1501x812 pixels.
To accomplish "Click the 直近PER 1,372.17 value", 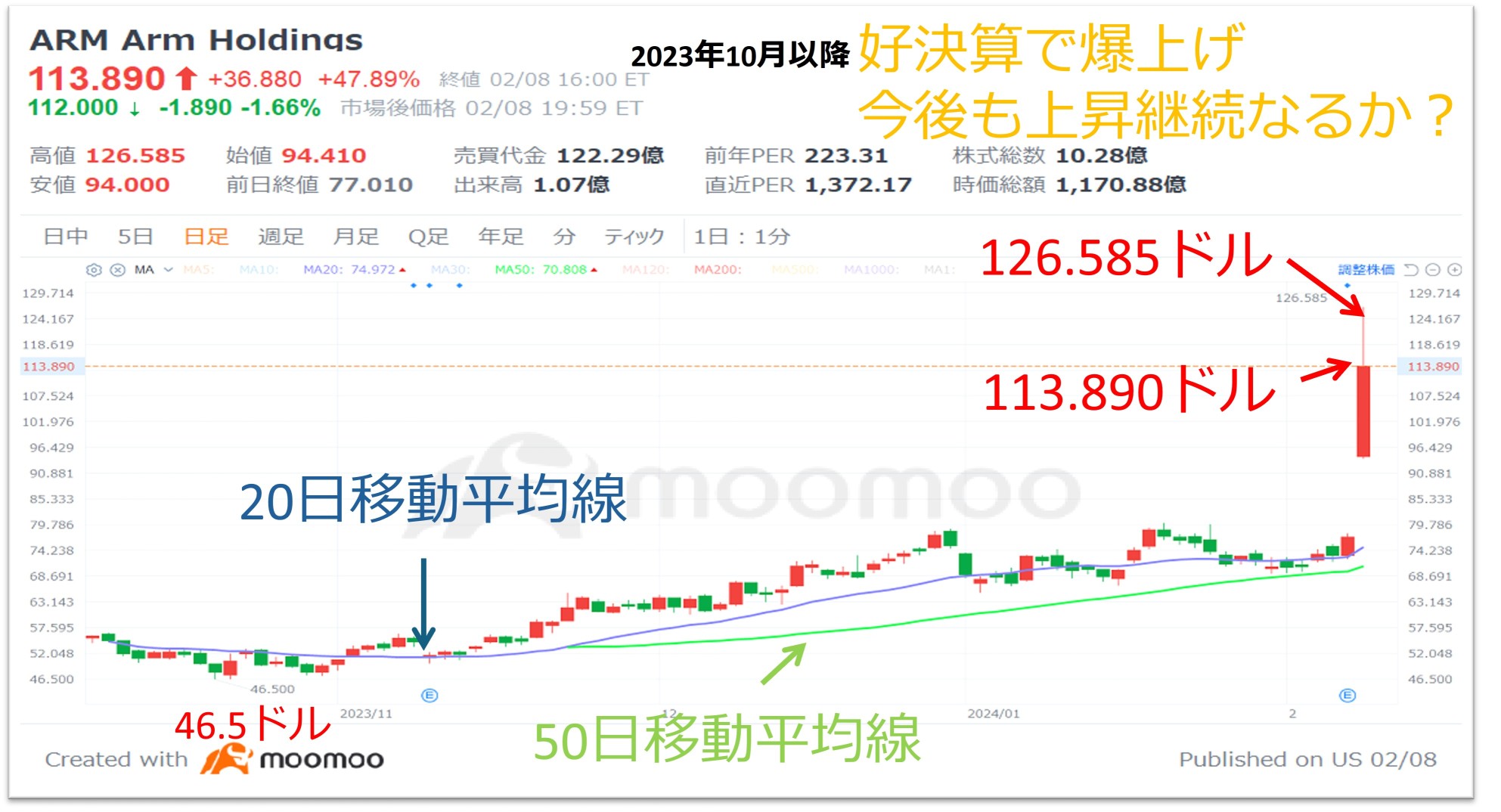I will [858, 184].
